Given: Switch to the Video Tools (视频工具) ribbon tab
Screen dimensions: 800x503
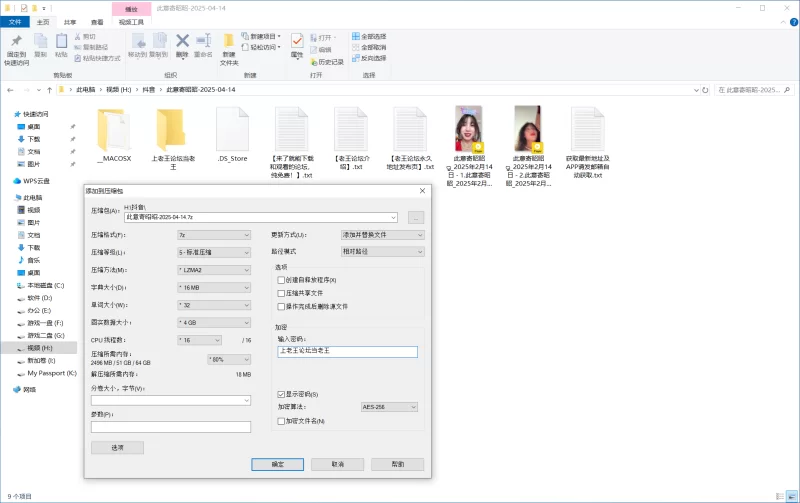Looking at the screenshot, I should [x=131, y=22].
